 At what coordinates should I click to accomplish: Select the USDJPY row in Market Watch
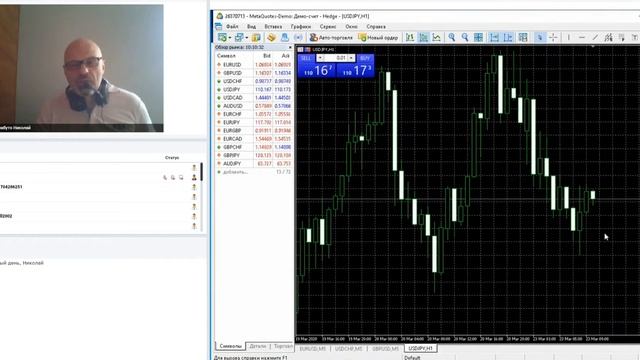tap(253, 89)
